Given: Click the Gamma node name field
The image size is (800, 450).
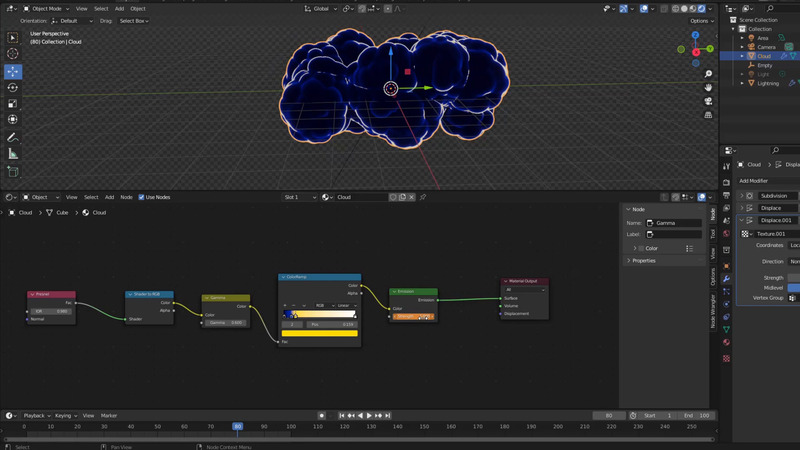Looking at the screenshot, I should coord(674,223).
